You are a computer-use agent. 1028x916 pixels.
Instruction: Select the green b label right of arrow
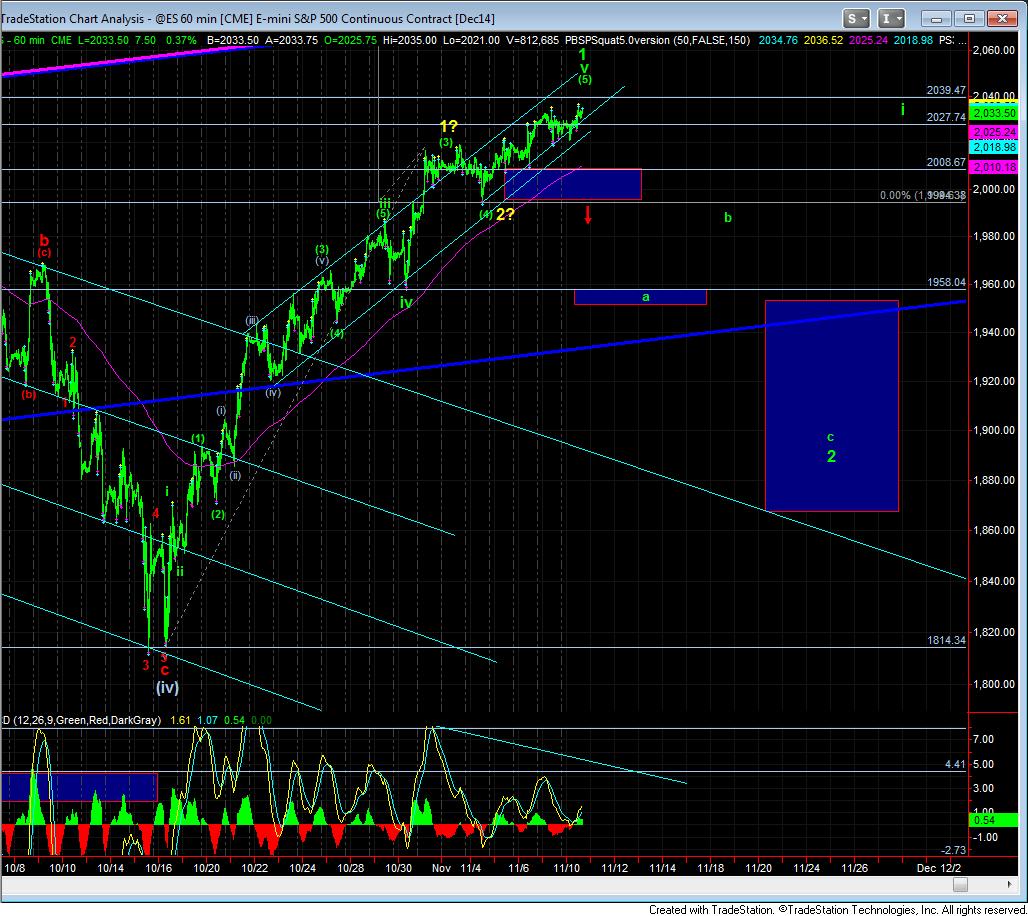point(728,218)
